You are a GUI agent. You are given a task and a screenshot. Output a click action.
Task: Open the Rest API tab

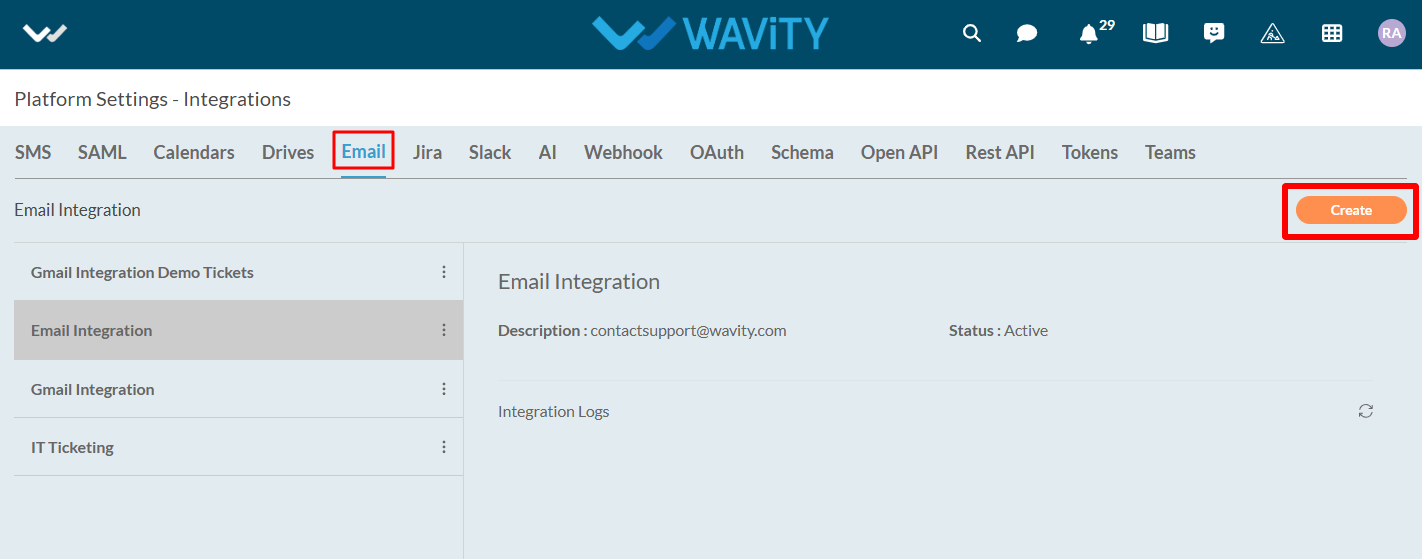click(x=999, y=152)
